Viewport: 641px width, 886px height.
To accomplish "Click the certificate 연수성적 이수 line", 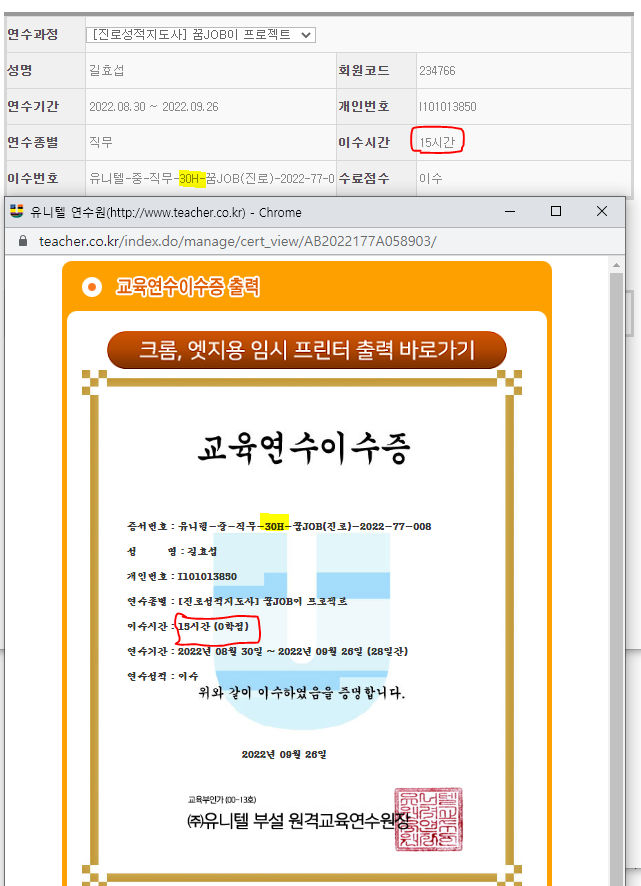I will (163, 676).
